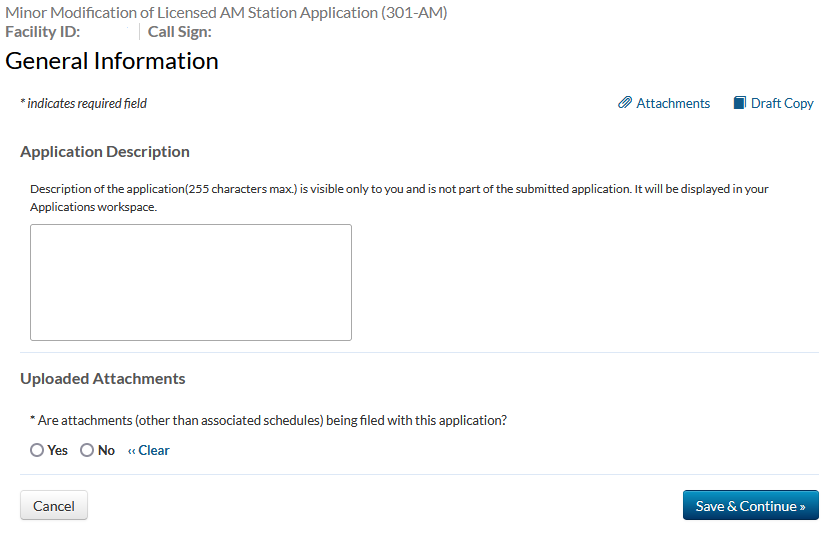Viewport: 828px width, 533px height.
Task: Select the No radio button for attachments
Action: point(87,451)
